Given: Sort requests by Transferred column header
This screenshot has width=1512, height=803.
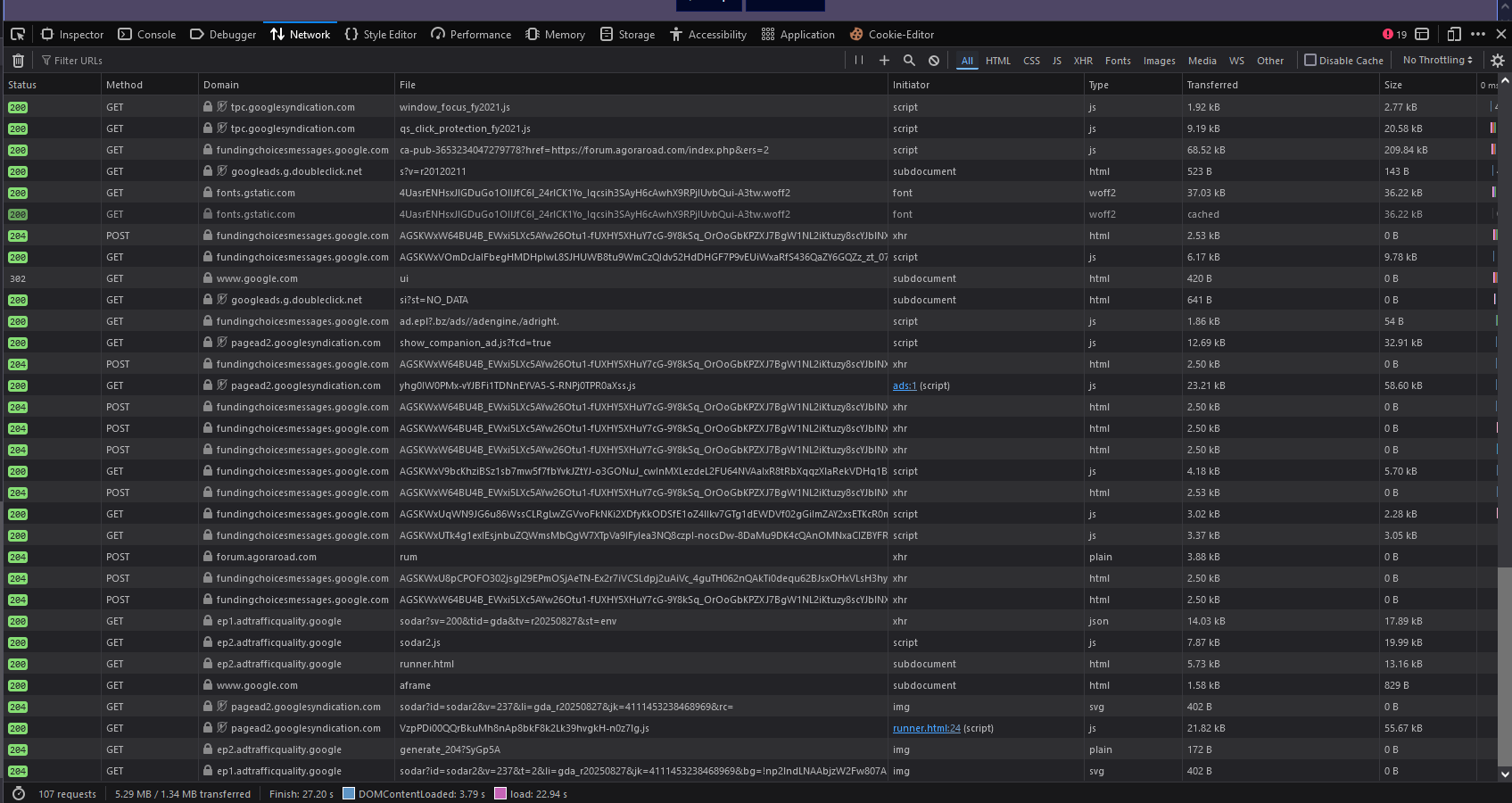Looking at the screenshot, I should 1212,85.
